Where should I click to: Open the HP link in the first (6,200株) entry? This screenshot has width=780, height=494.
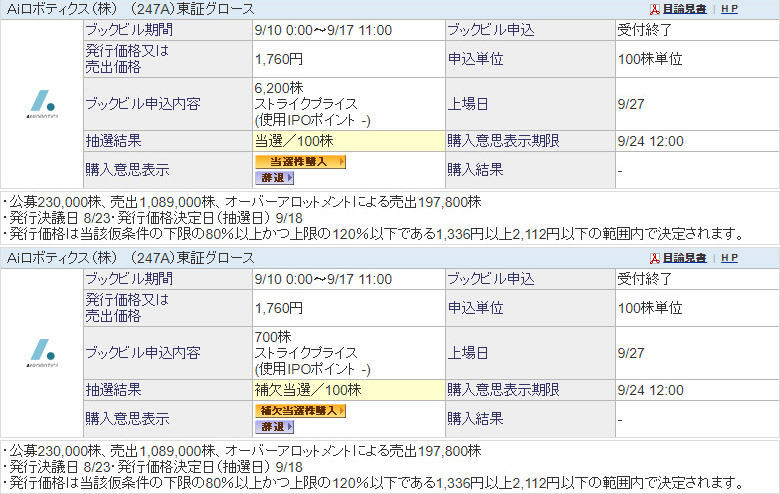pyautogui.click(x=729, y=9)
